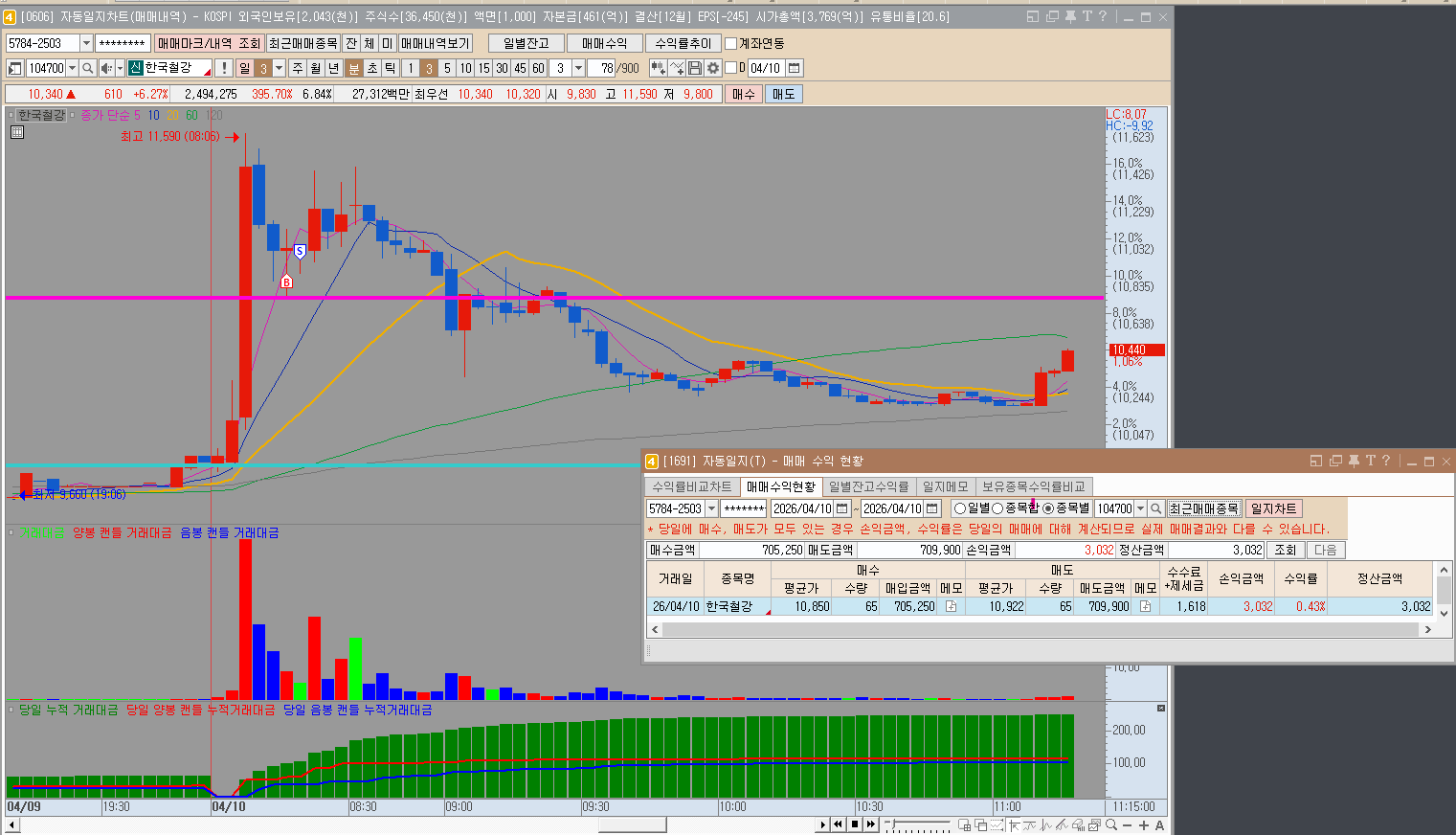The height and width of the screenshot is (835, 1456).
Task: Open the start date calendar in profit window
Action: point(841,508)
